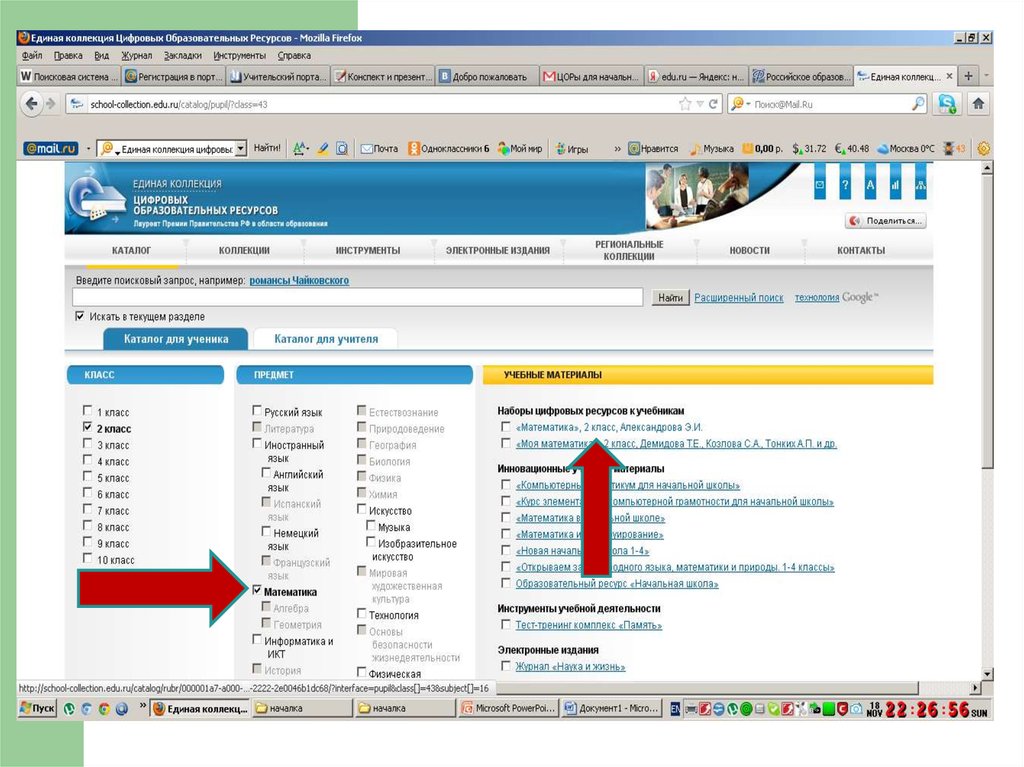The height and width of the screenshot is (767, 1024).
Task: Expand hidden Mail.ru toolbar items chevron
Action: tap(616, 148)
